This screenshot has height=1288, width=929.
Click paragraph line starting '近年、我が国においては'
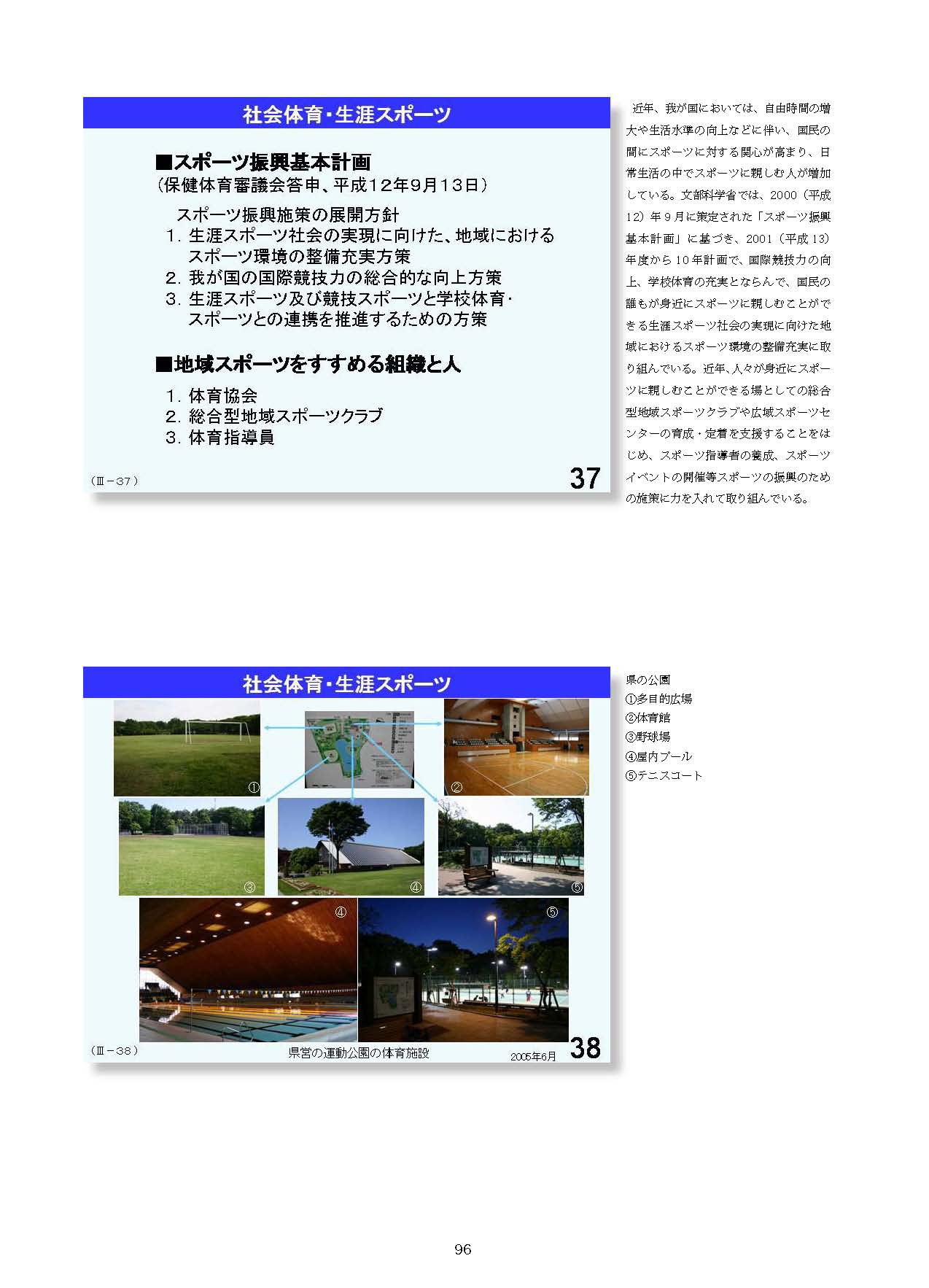point(731,109)
